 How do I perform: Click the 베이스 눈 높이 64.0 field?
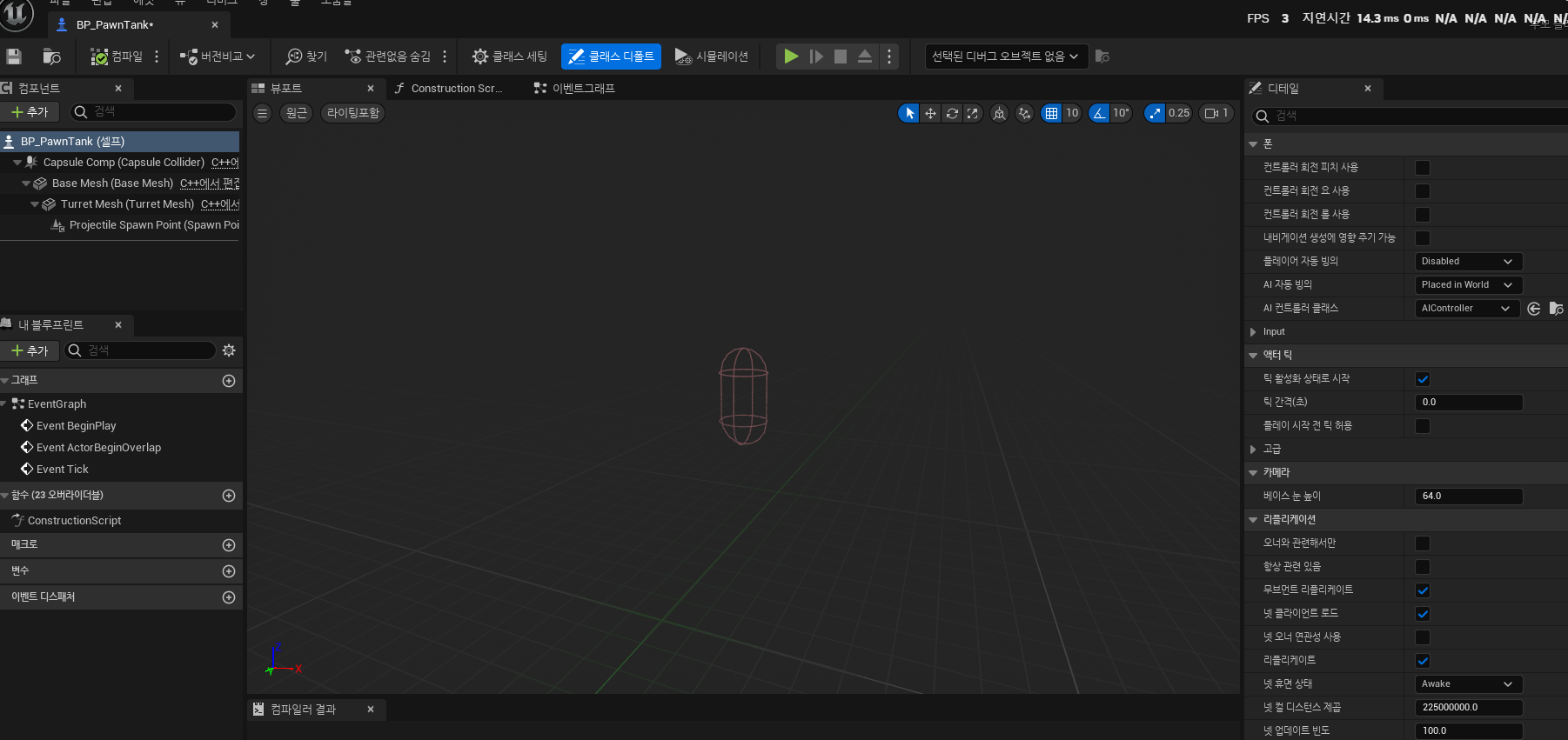point(1469,497)
